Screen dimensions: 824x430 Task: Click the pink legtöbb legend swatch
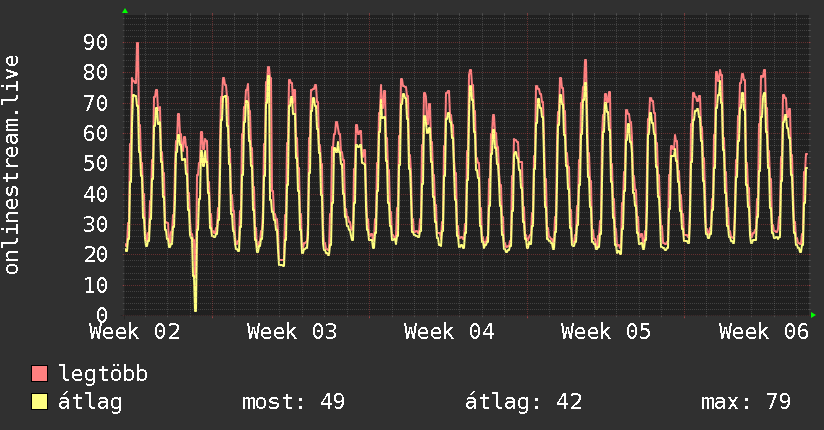[x=39, y=373]
